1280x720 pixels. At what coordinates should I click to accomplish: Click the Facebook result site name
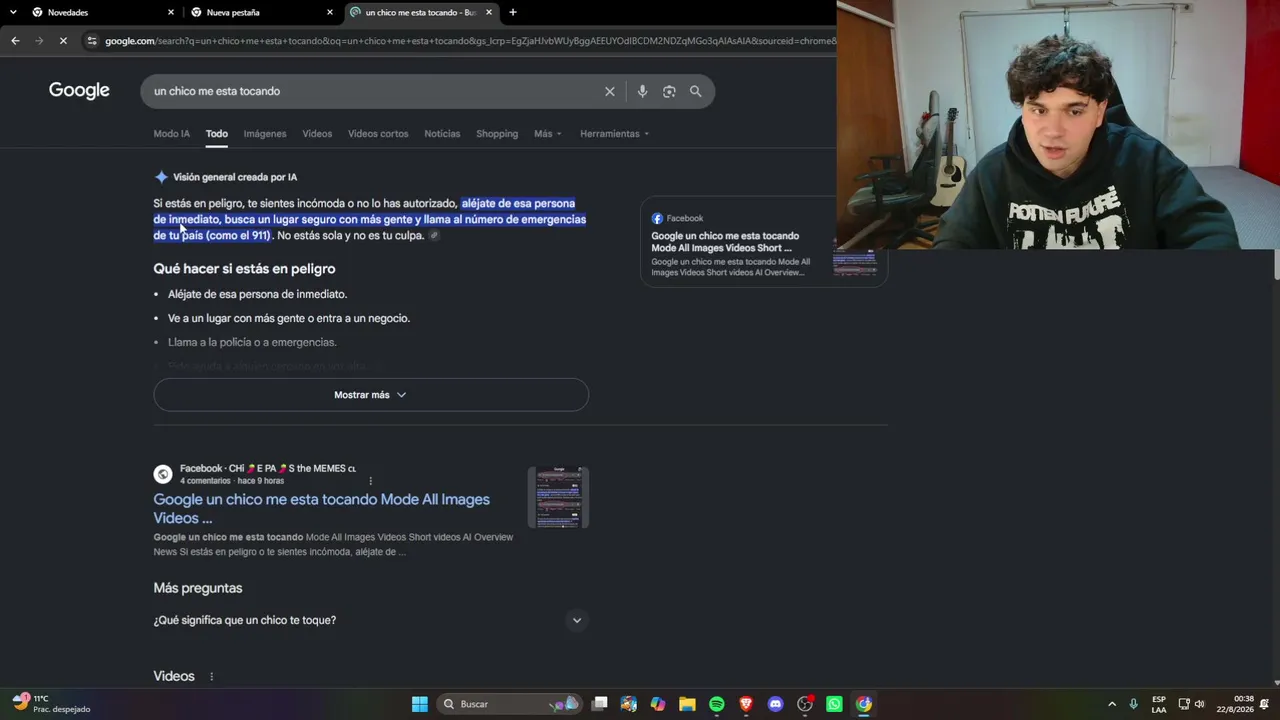(268, 468)
